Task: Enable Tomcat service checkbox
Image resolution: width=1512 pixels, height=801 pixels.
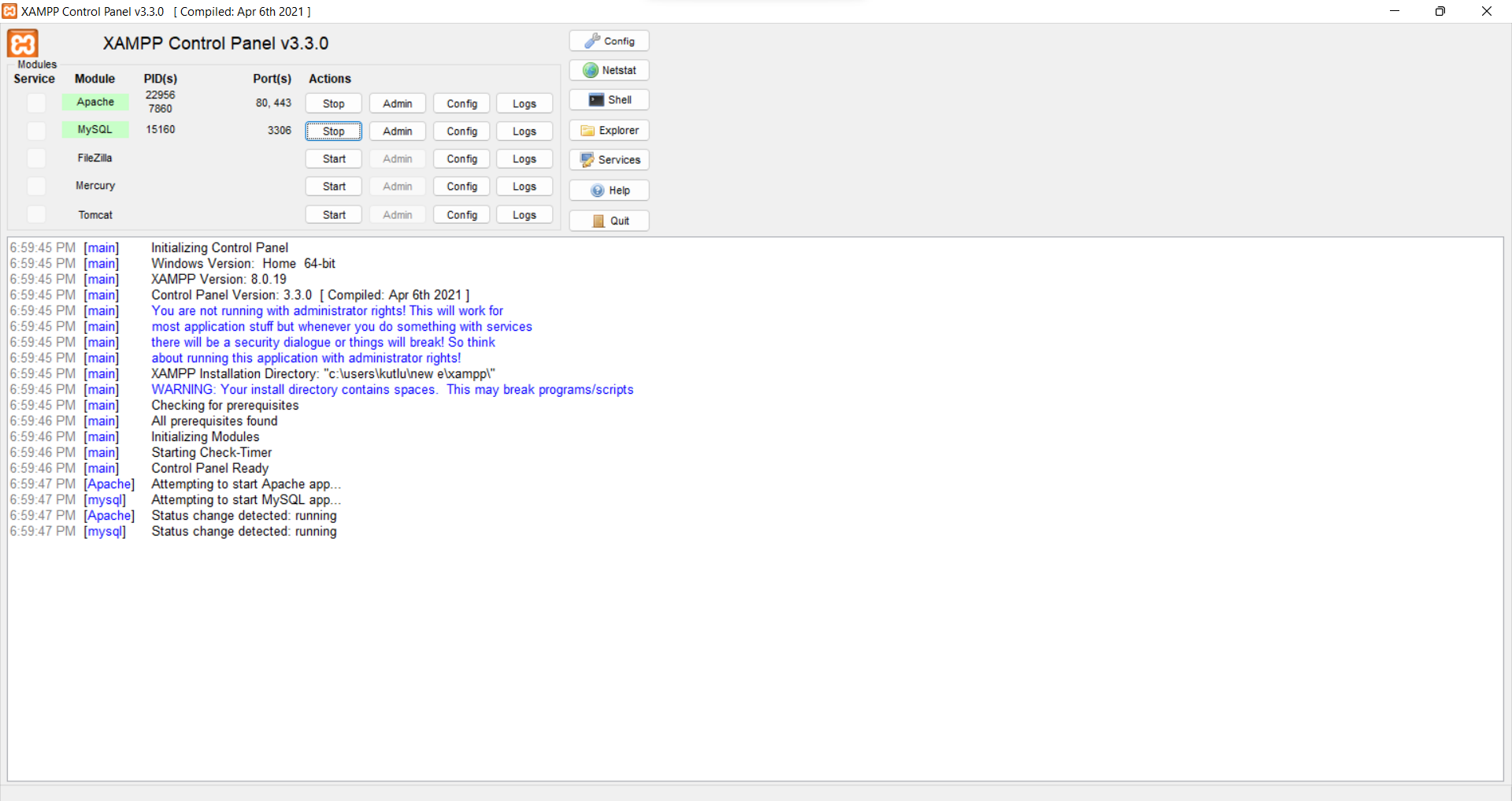Action: [35, 213]
